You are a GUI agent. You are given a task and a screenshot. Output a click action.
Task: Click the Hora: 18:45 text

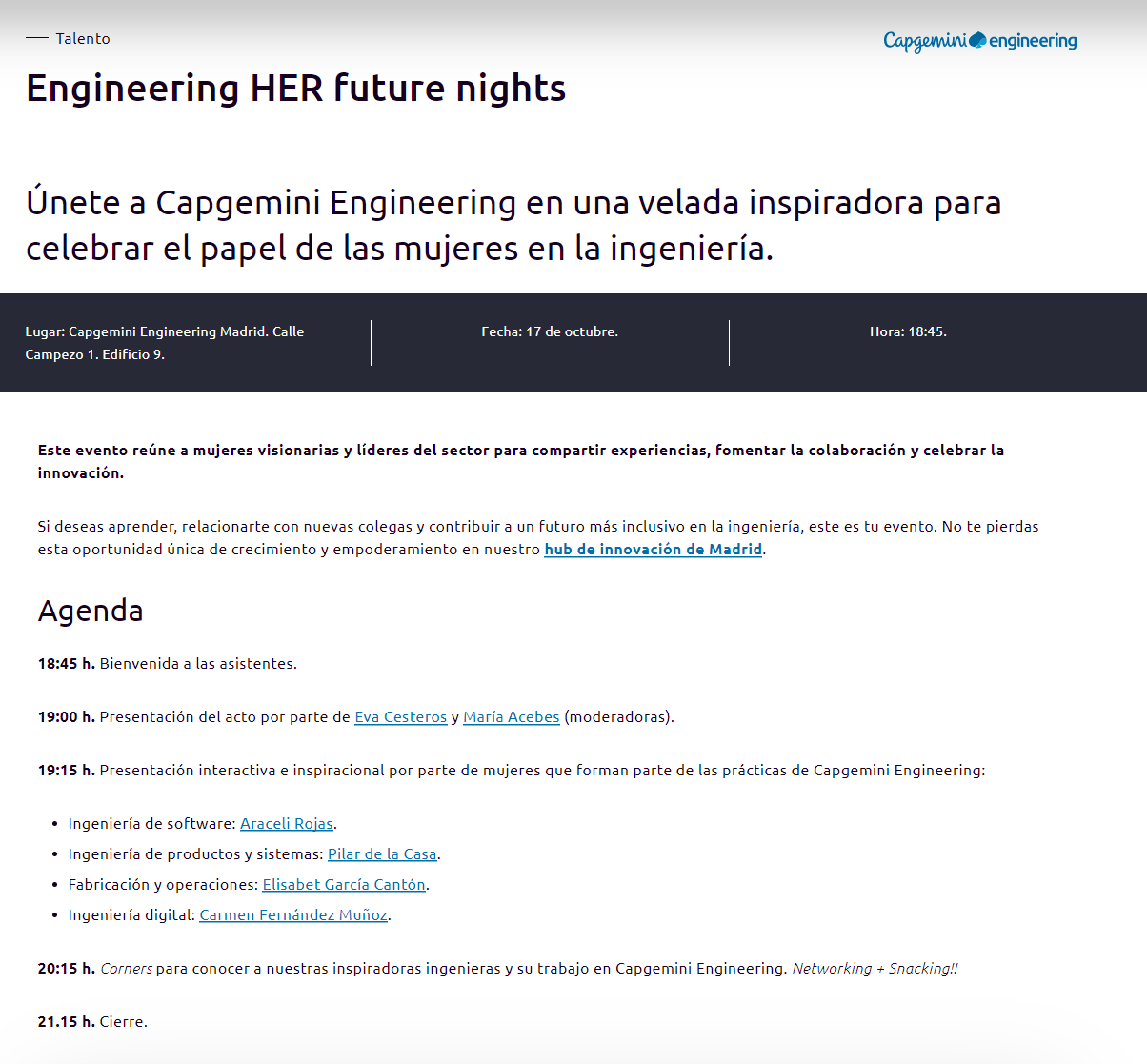pos(908,331)
